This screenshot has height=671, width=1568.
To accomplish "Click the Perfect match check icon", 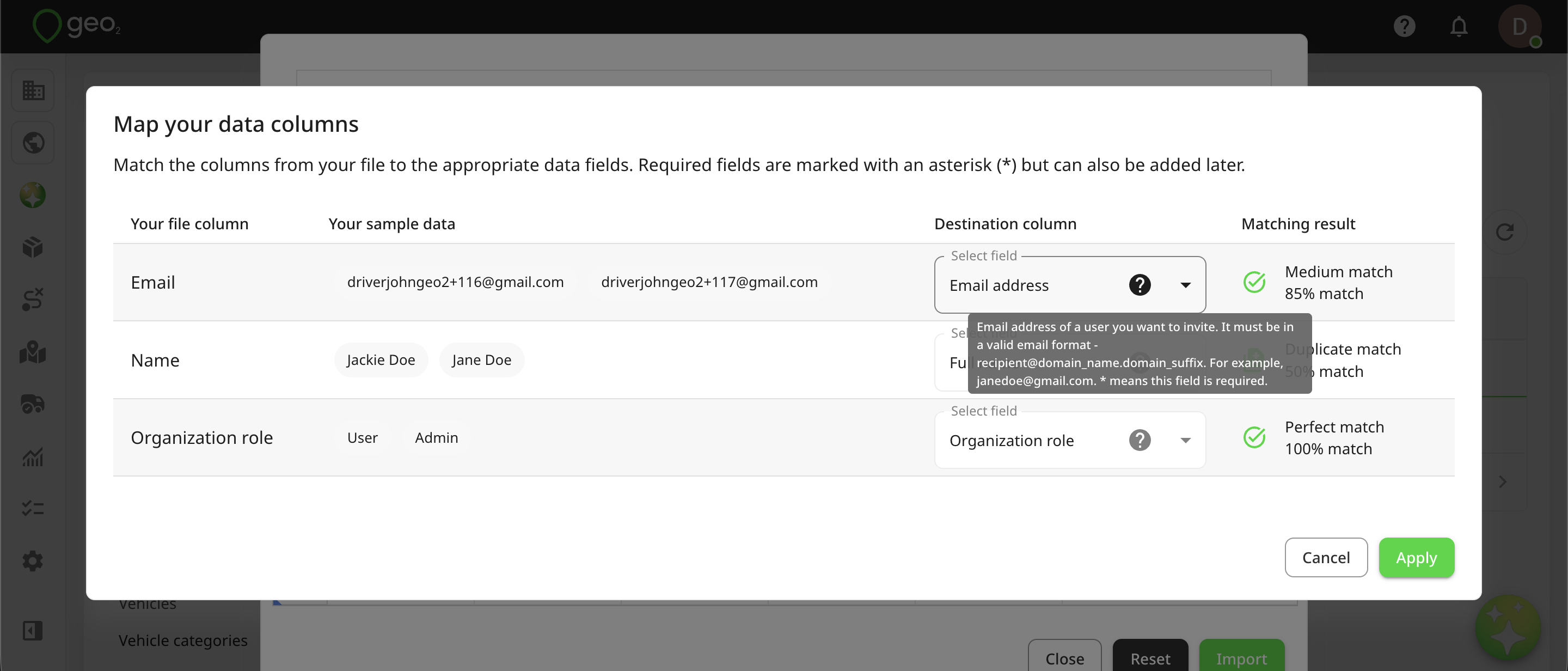I will (x=1254, y=437).
